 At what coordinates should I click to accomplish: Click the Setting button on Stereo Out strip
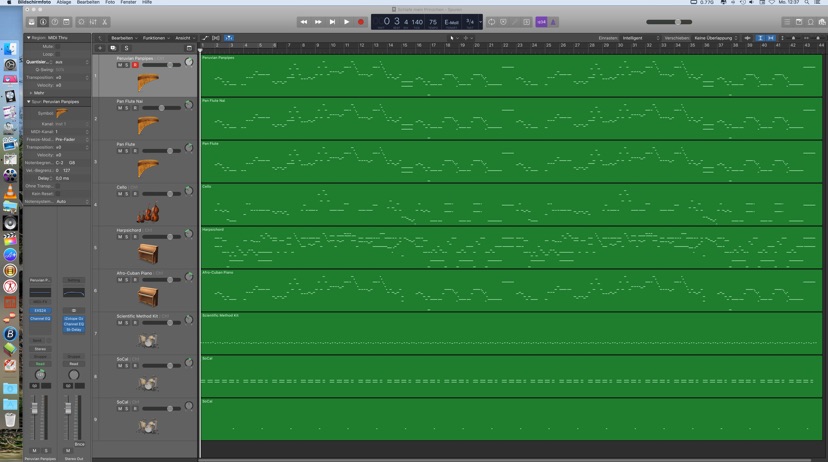[73, 280]
